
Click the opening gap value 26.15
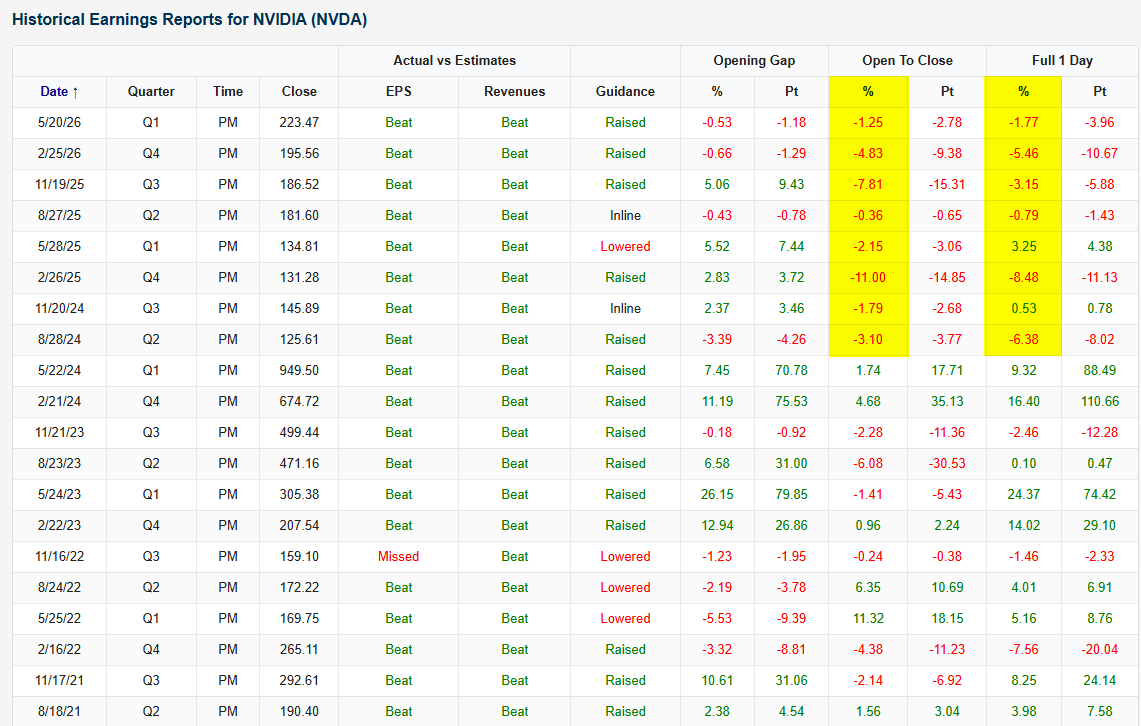(x=717, y=495)
